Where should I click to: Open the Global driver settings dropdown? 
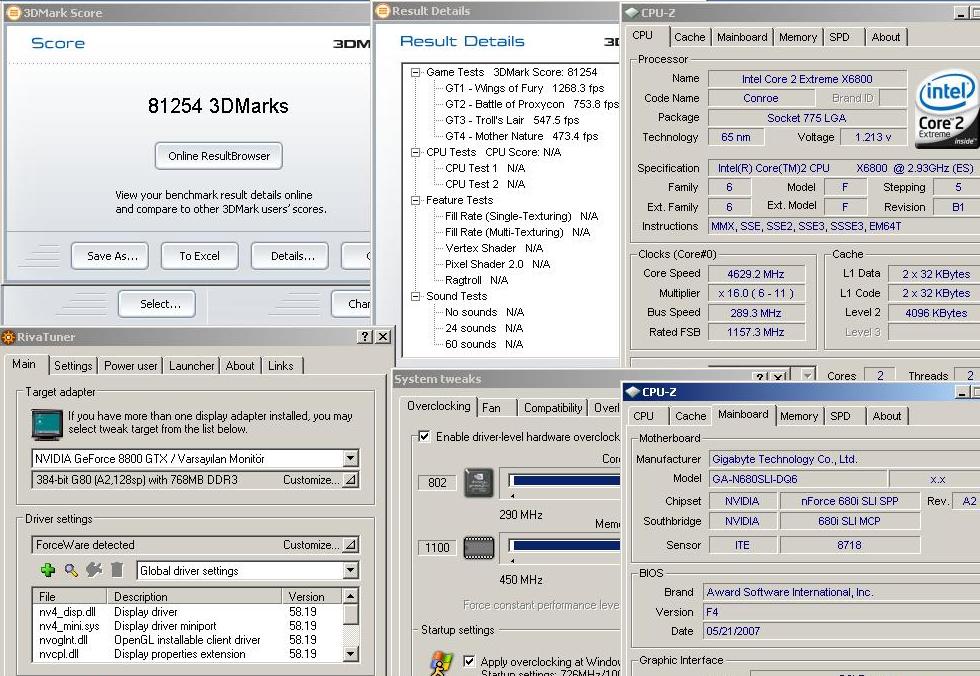click(x=351, y=570)
